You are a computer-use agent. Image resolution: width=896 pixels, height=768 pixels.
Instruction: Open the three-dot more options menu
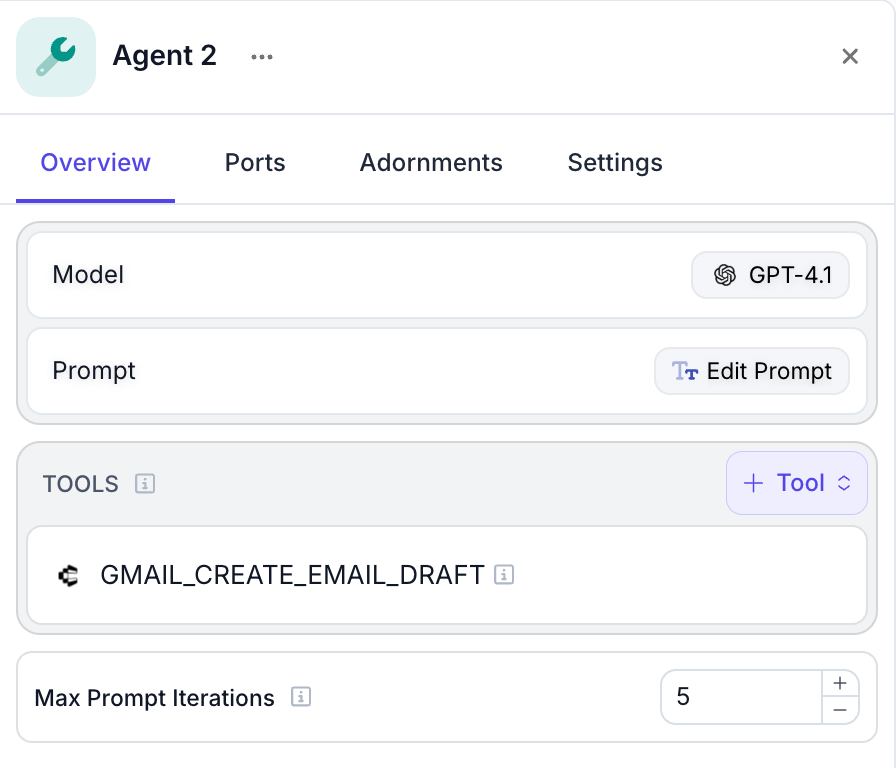[x=262, y=57]
